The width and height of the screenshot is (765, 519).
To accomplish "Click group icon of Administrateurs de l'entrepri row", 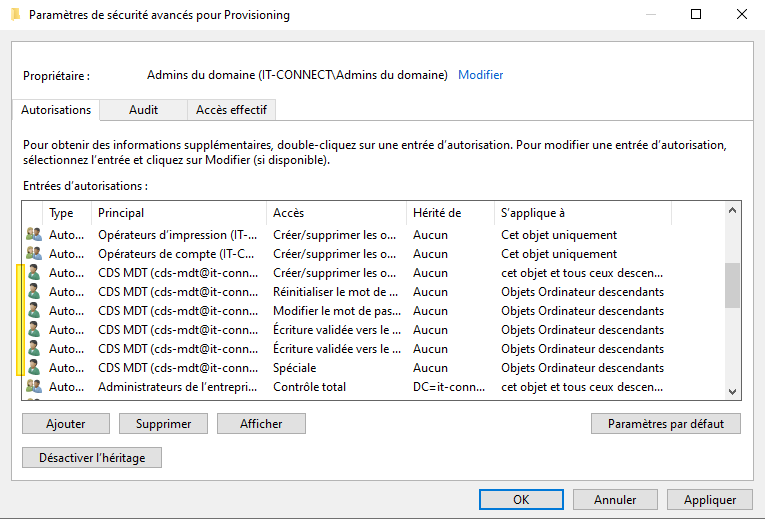I will click(x=34, y=387).
